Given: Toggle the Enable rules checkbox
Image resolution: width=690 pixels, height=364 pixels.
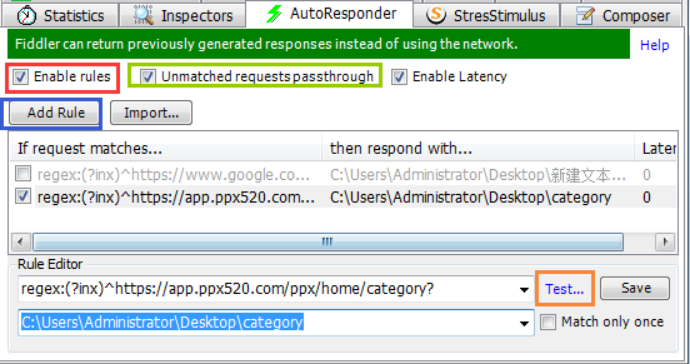Looking at the screenshot, I should point(20,77).
